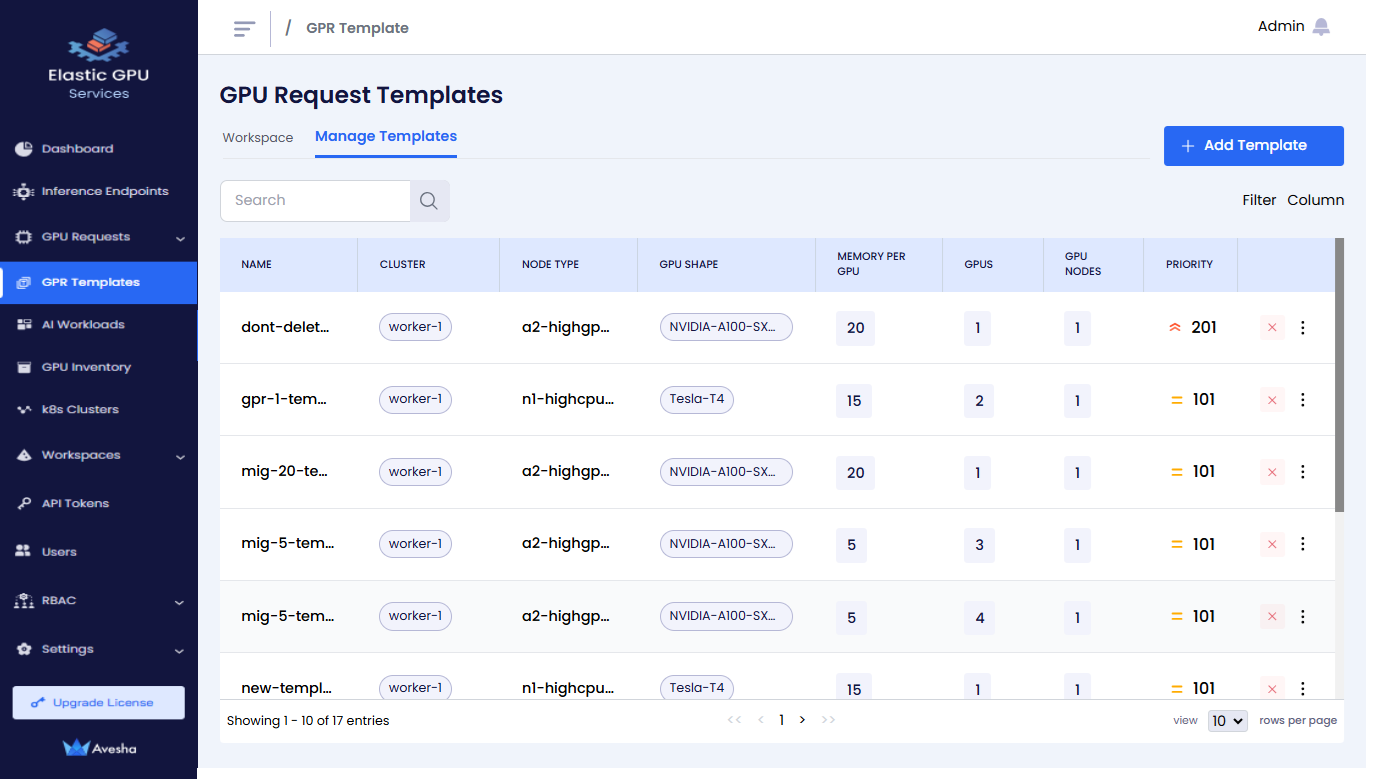Go to Inference Endpoints in sidebar
The height and width of the screenshot is (782, 1375).
click(104, 192)
